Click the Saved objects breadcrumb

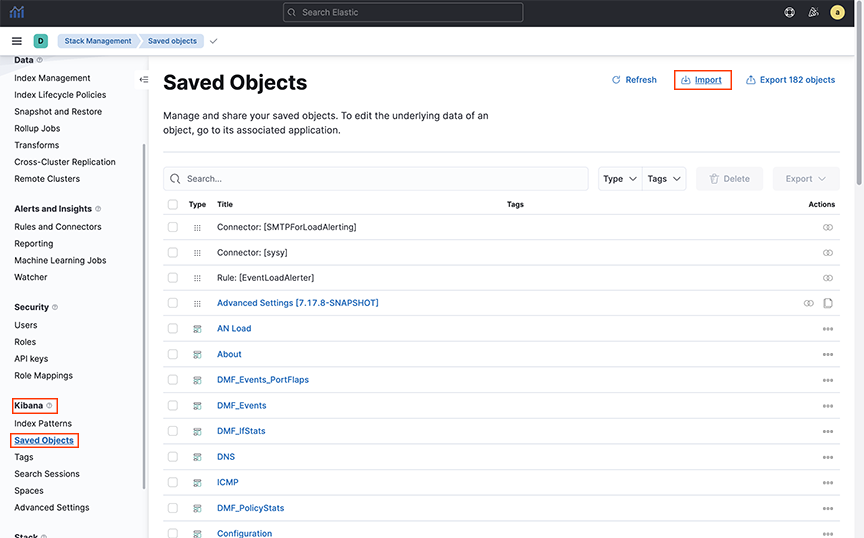click(172, 41)
